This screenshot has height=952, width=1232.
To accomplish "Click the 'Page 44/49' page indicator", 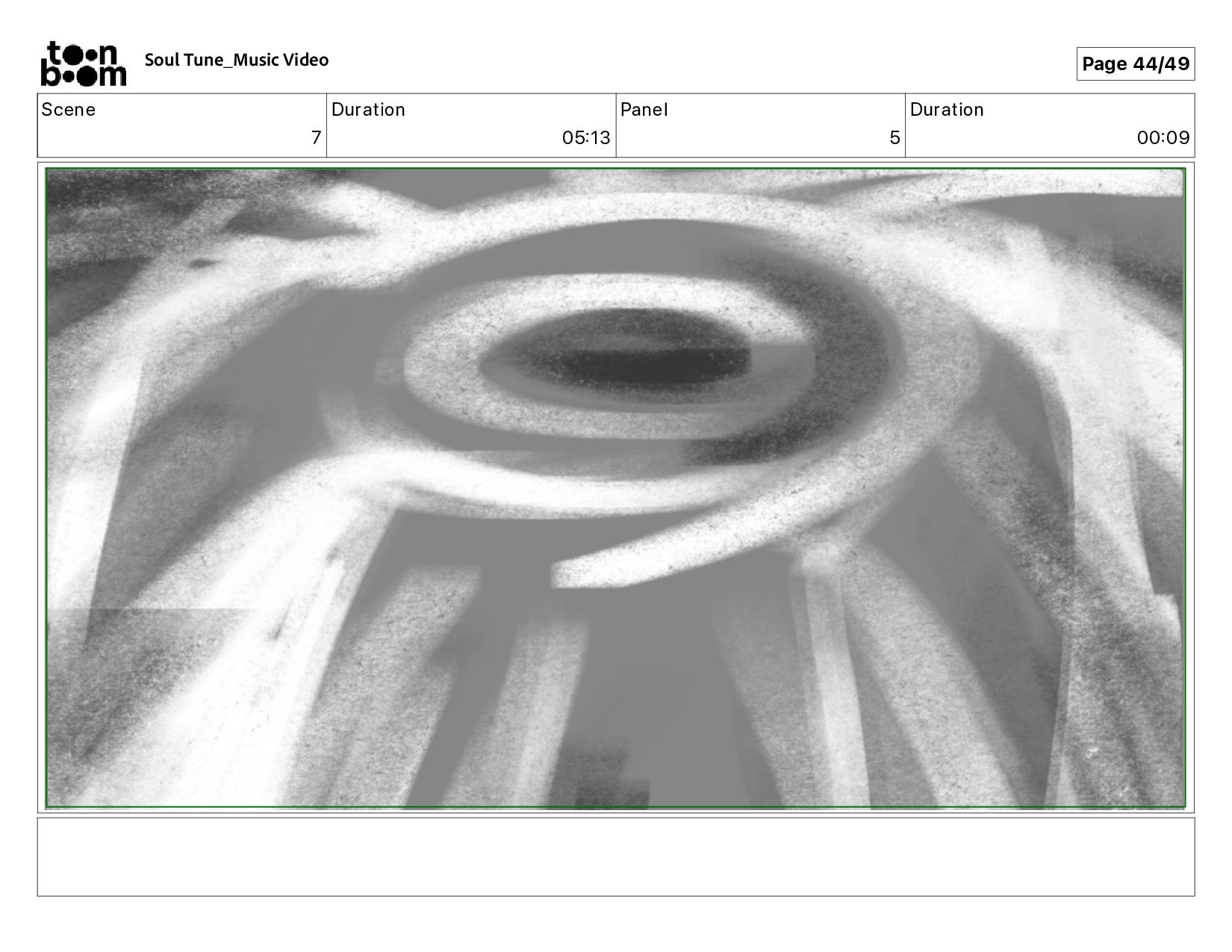I will [1135, 63].
